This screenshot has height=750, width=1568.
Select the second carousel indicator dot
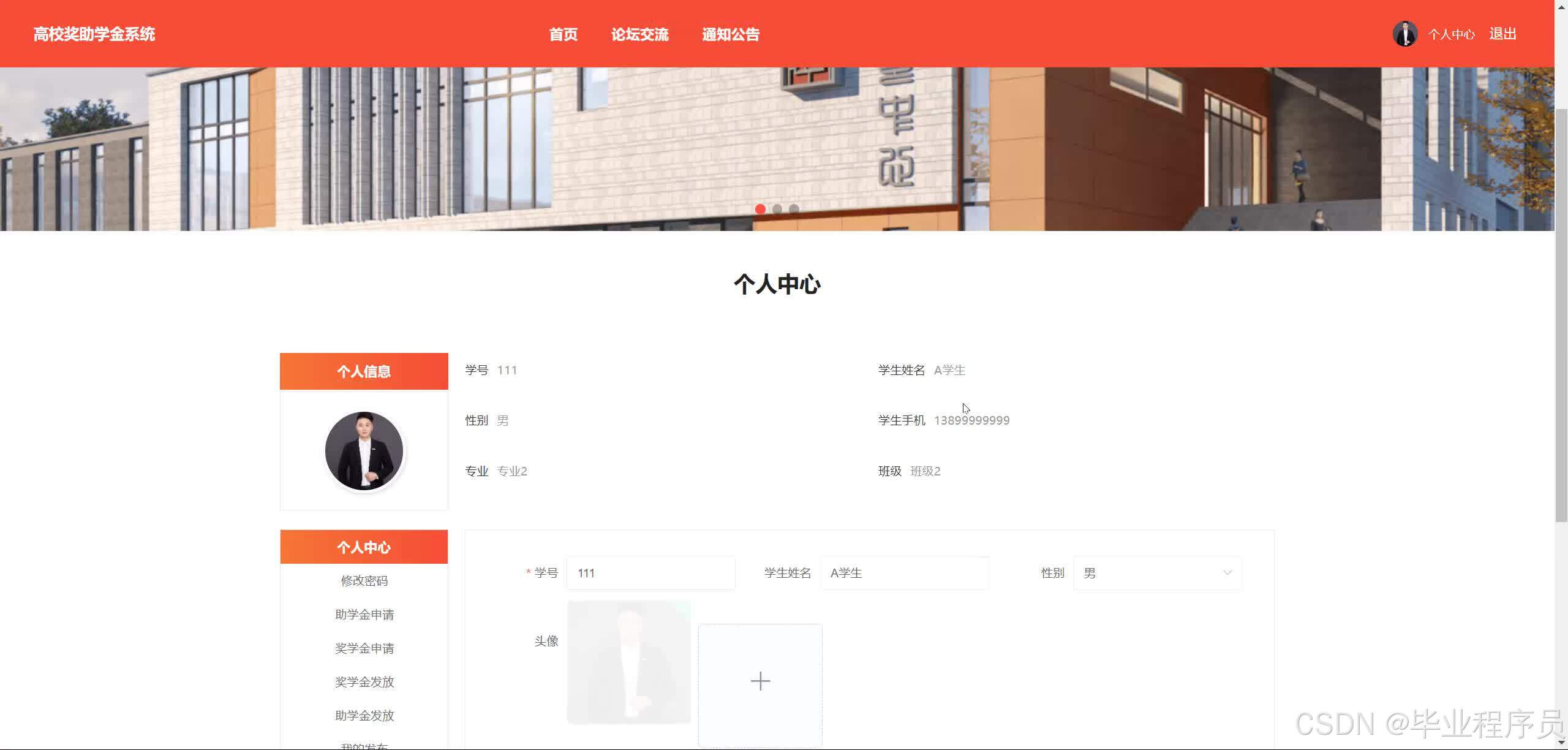(778, 208)
